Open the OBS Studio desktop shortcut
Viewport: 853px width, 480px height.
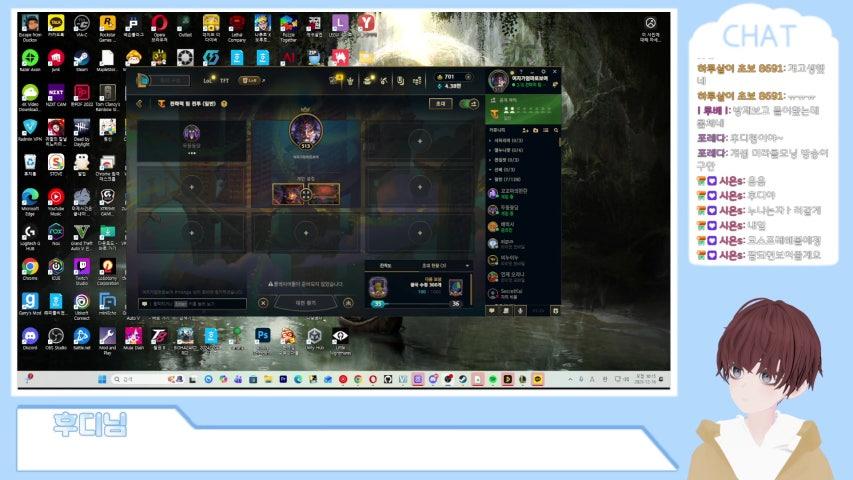pyautogui.click(x=56, y=339)
